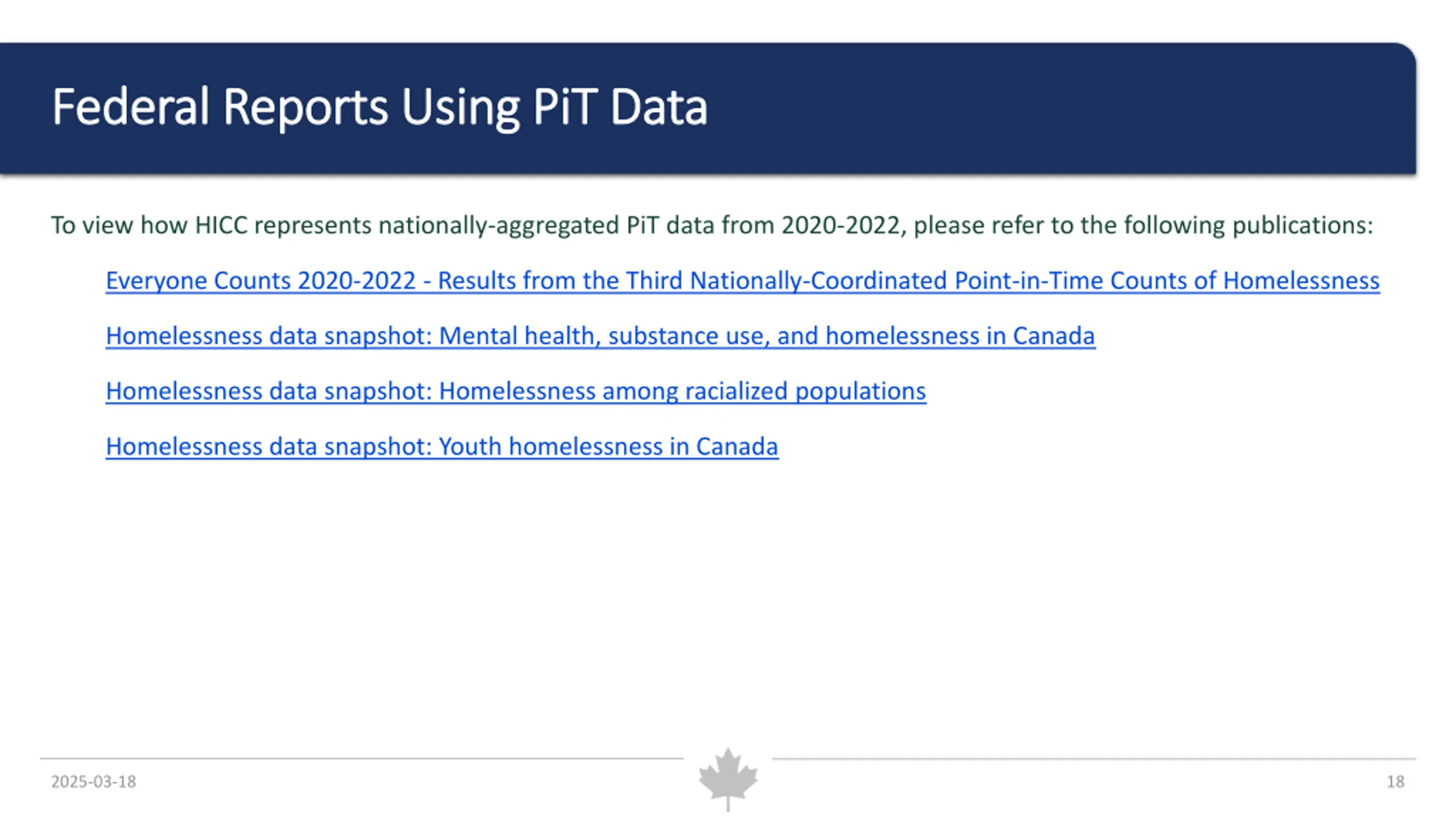Click the word Youth in the last link
The height and width of the screenshot is (819, 1456).
click(470, 446)
